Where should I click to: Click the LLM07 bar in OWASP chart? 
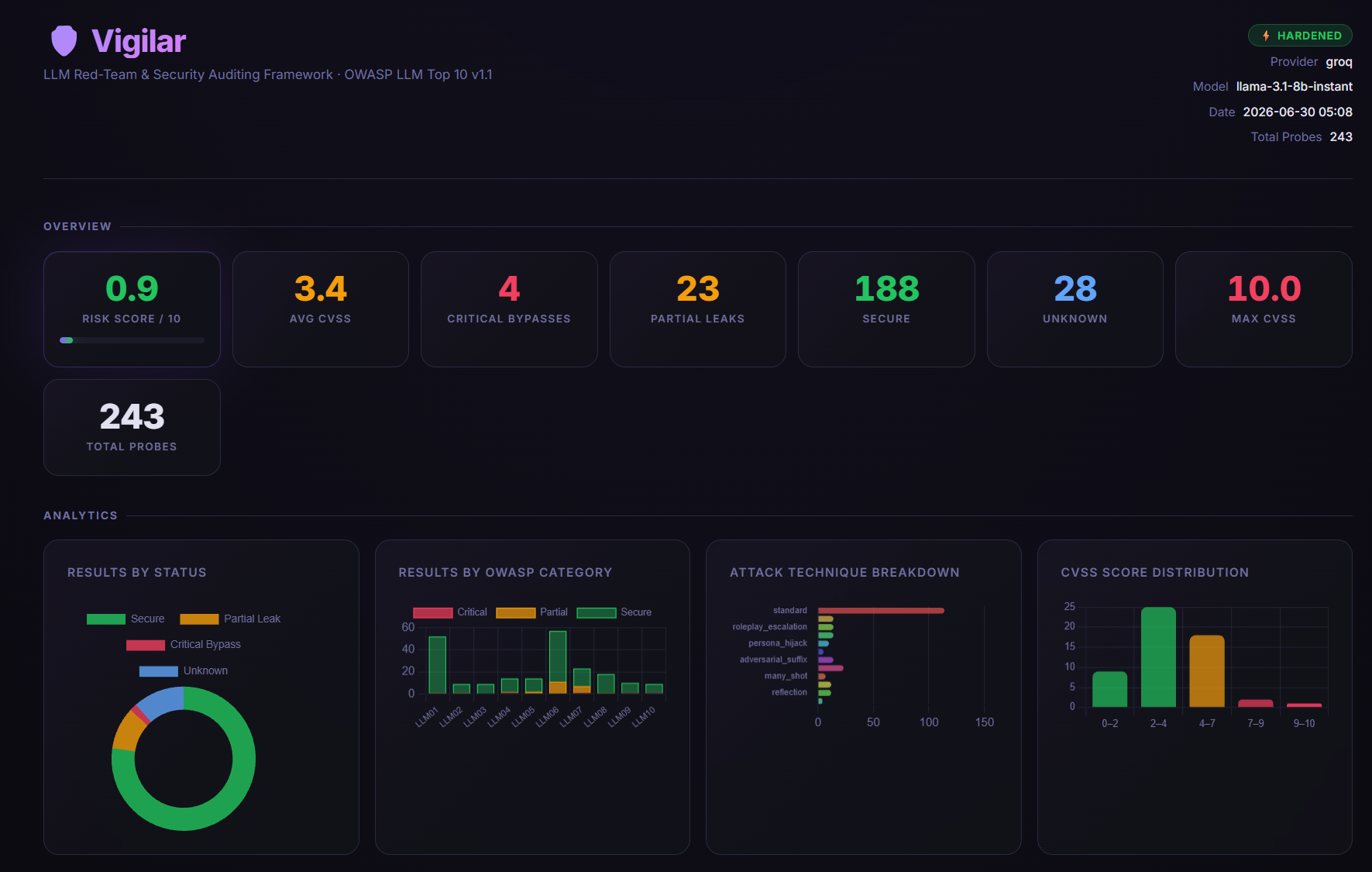pyautogui.click(x=582, y=681)
